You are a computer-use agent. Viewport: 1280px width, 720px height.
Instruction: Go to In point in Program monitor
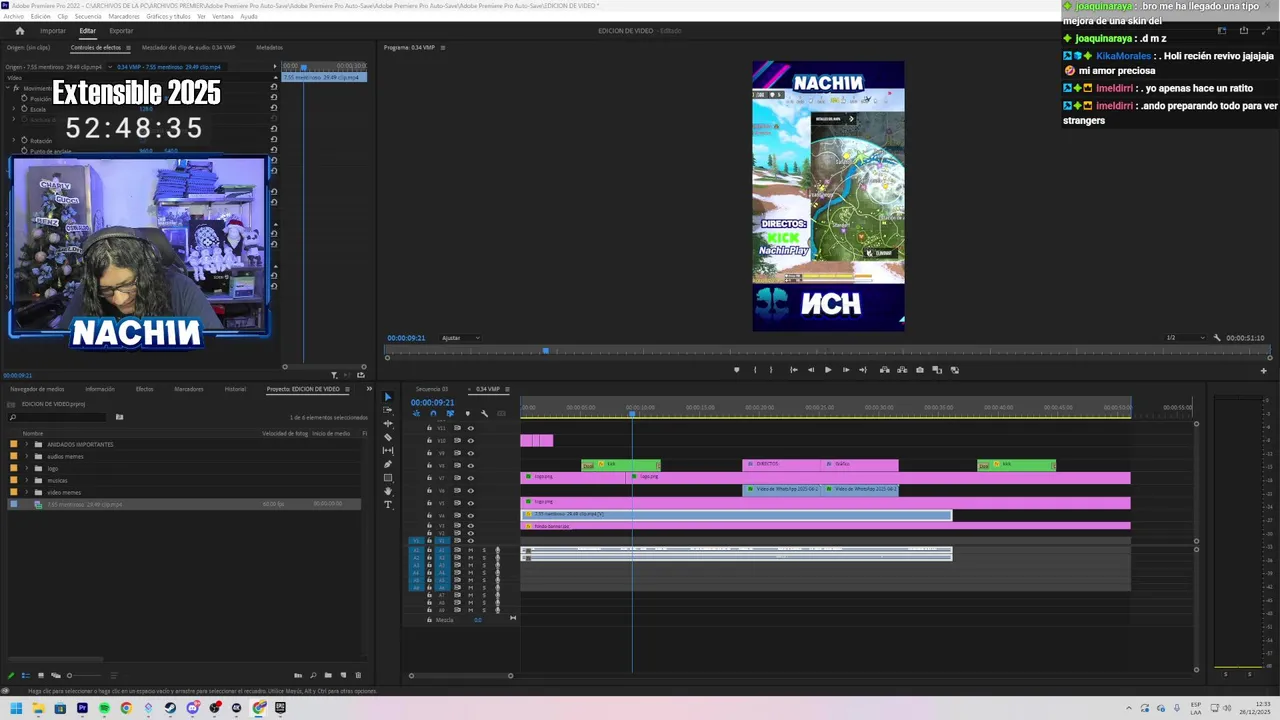click(793, 370)
